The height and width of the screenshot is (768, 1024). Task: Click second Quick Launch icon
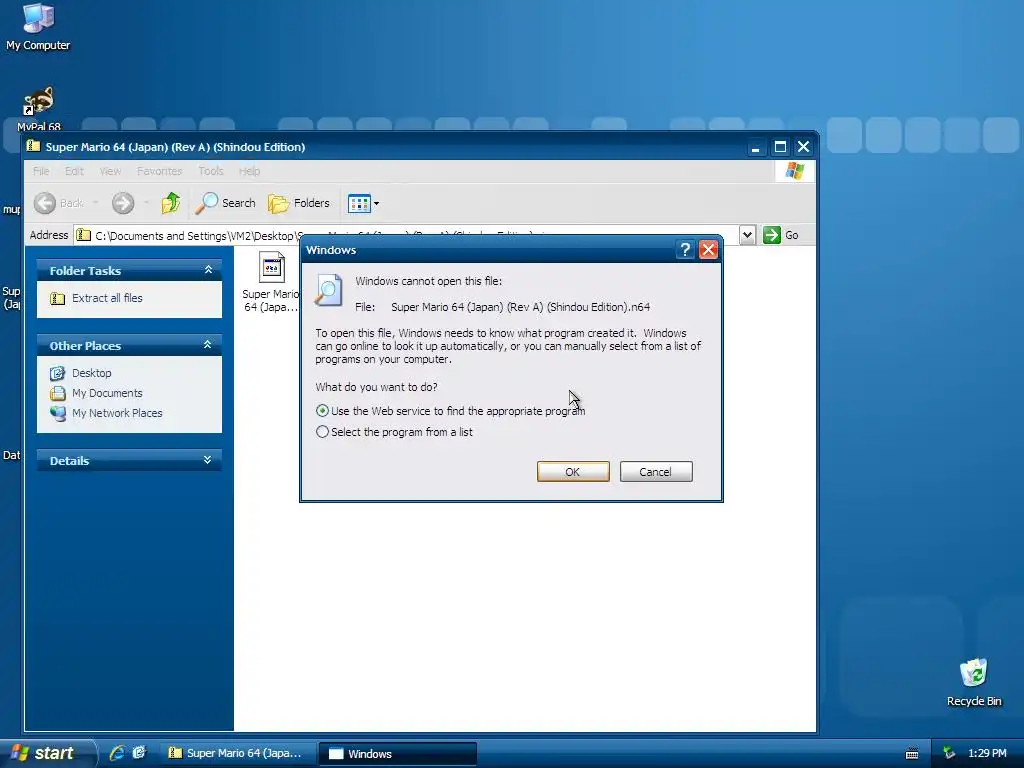(139, 753)
